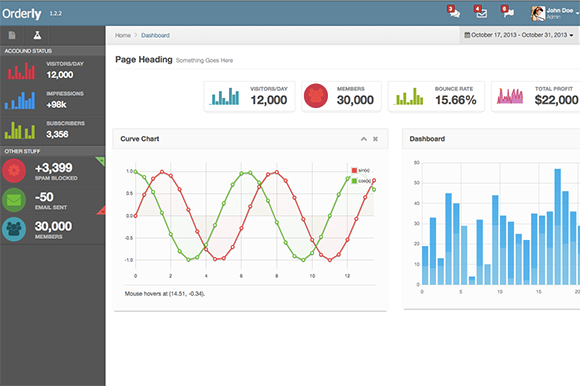The height and width of the screenshot is (386, 580).
Task: Click the tallest bar in Dashboard chart
Action: 557,227
